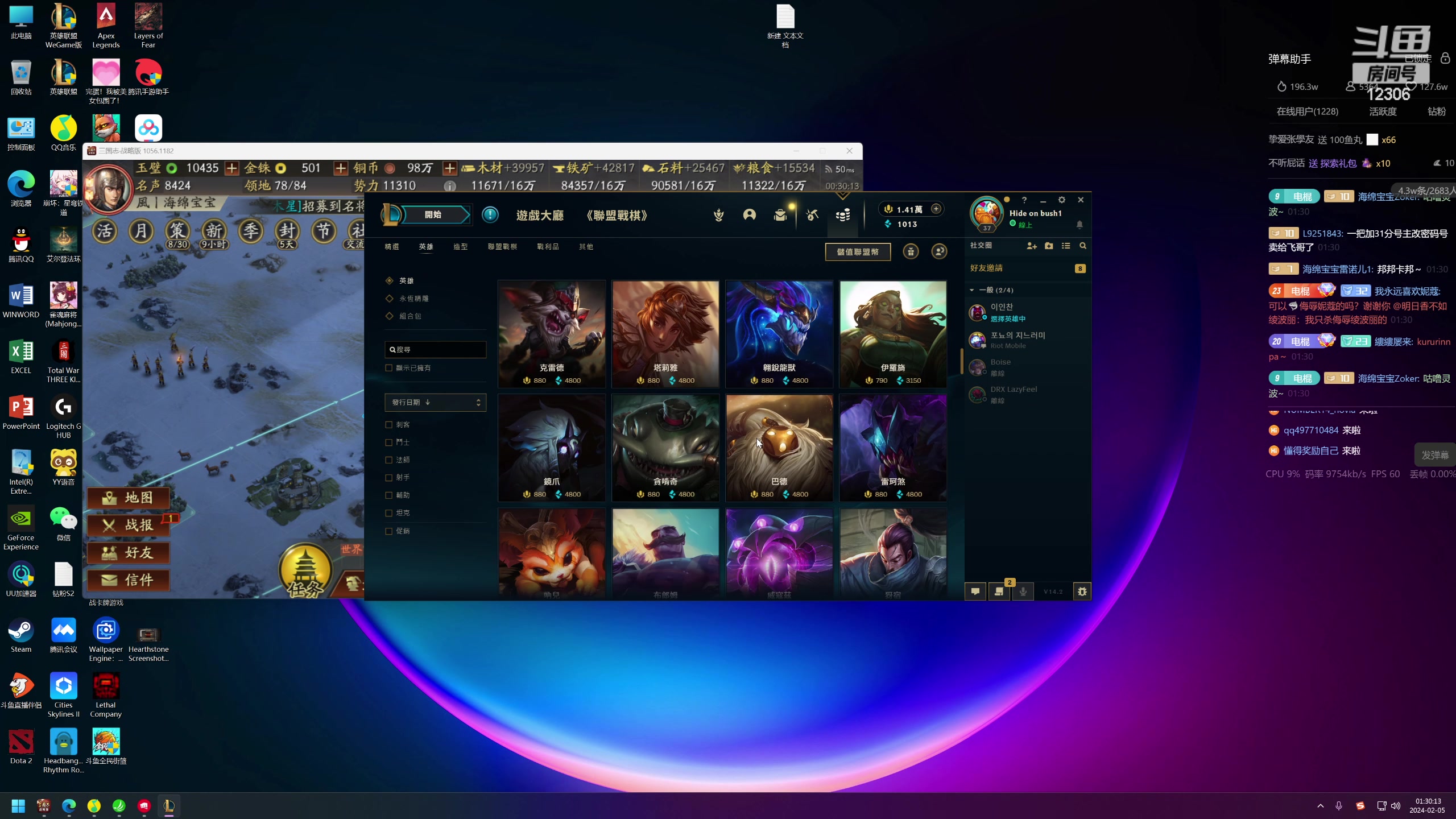The image size is (1456, 819).
Task: Open the account icon beside gift icon
Action: point(939,251)
